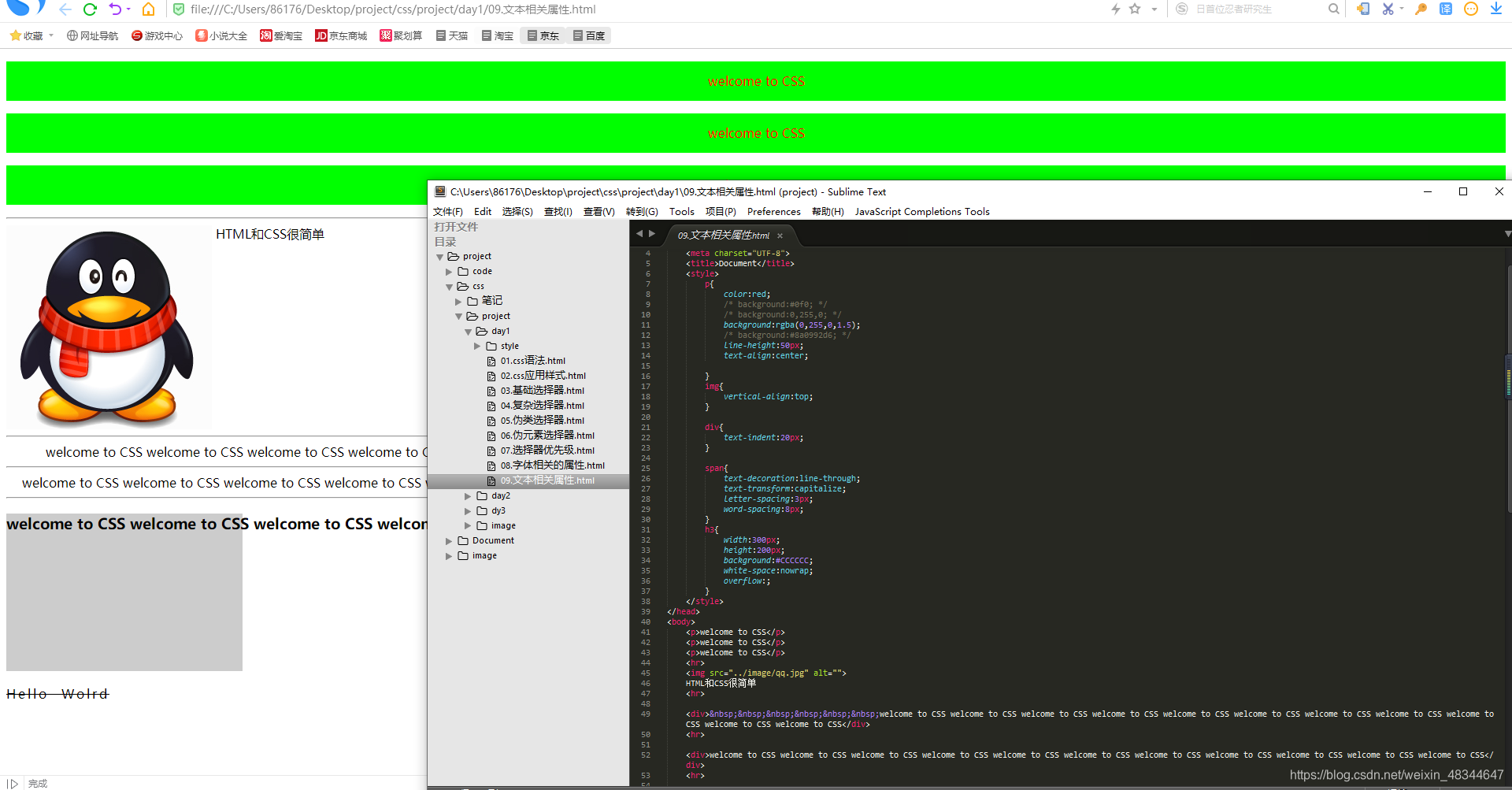Collapse the day1 folder

pyautogui.click(x=469, y=332)
